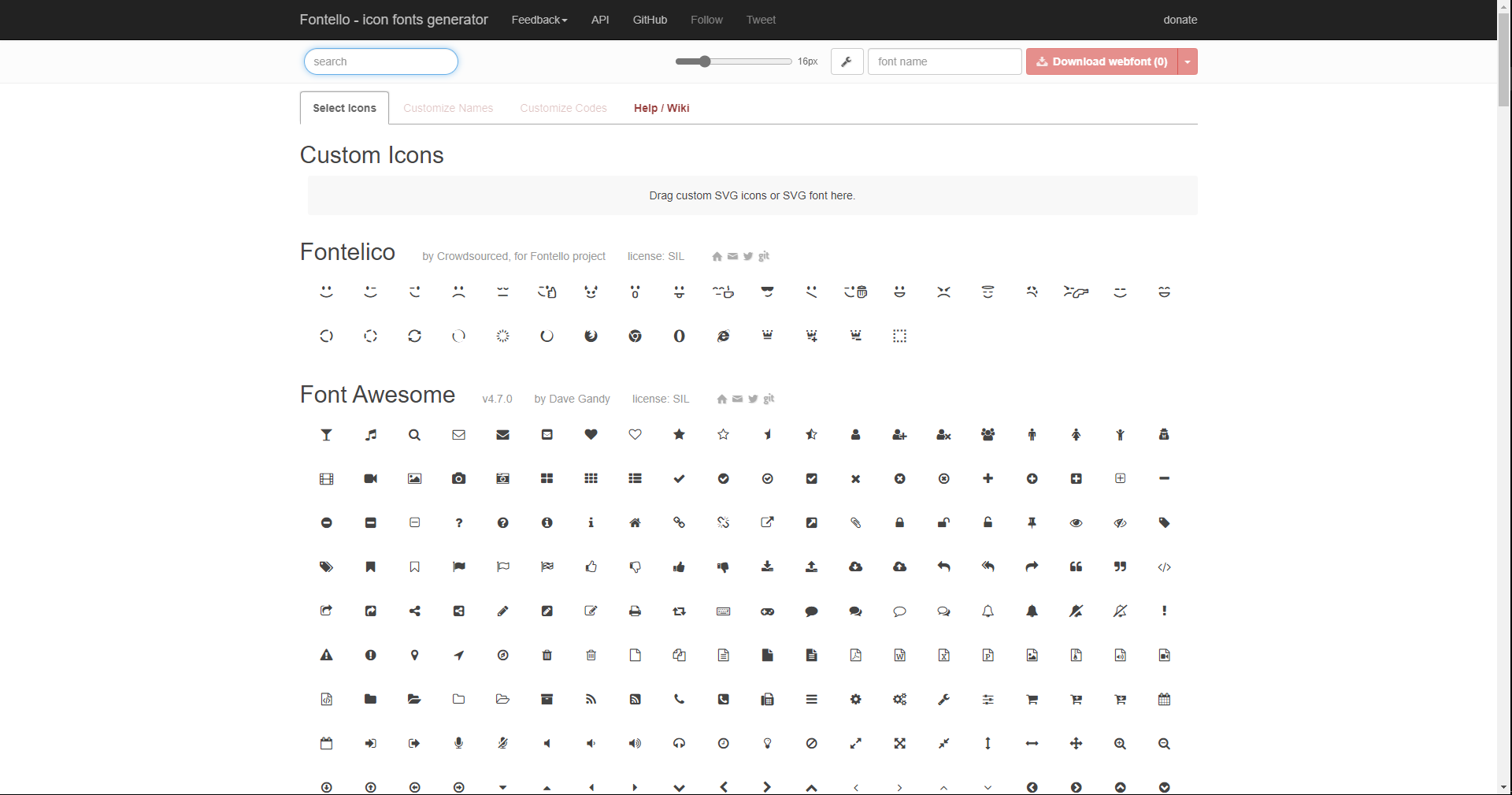Open Fontelico homepage link icon

click(717, 257)
